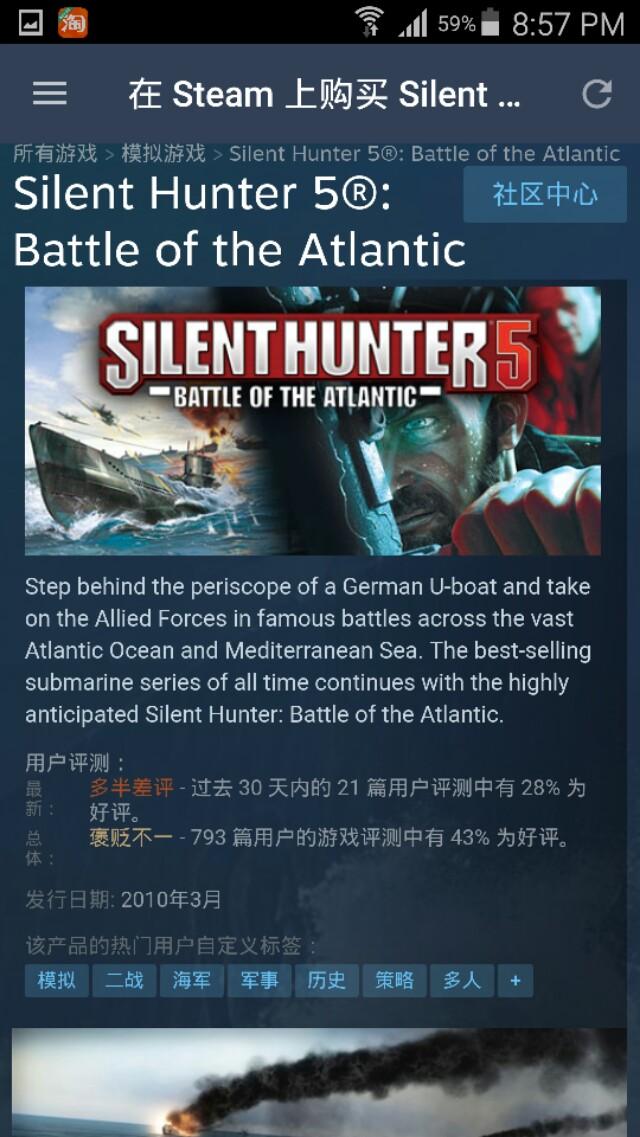
Task: Tap the page refresh icon
Action: (597, 94)
